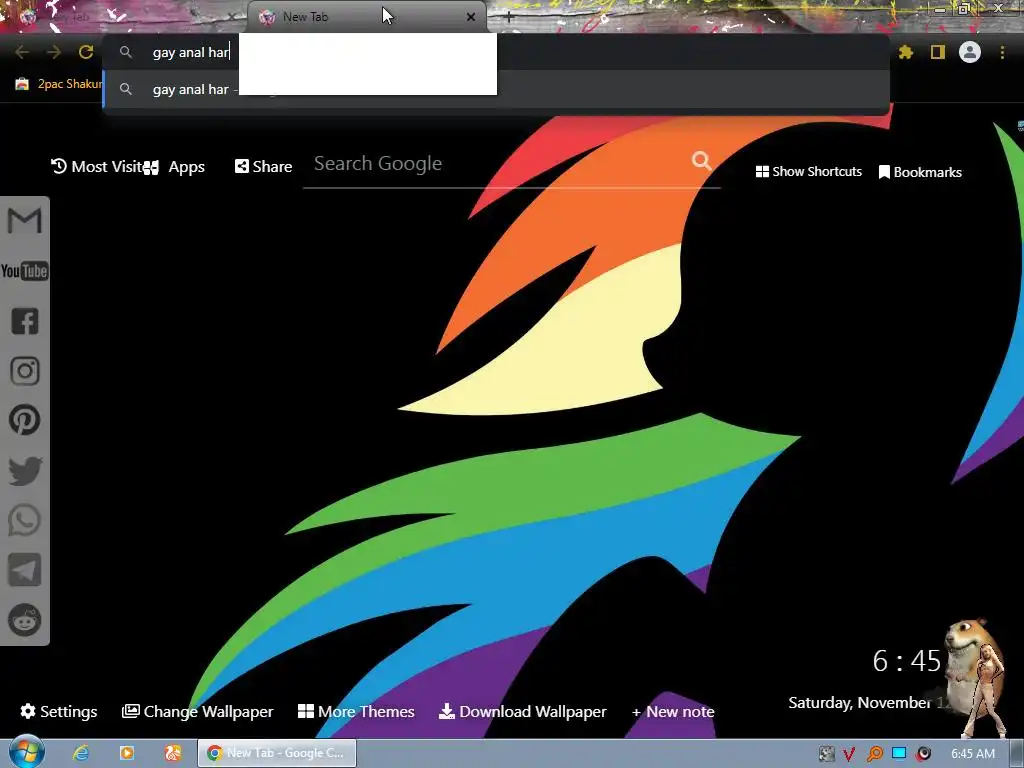Screen dimensions: 1024x768
Task: Open YouTube from the sidebar
Action: click(25, 271)
